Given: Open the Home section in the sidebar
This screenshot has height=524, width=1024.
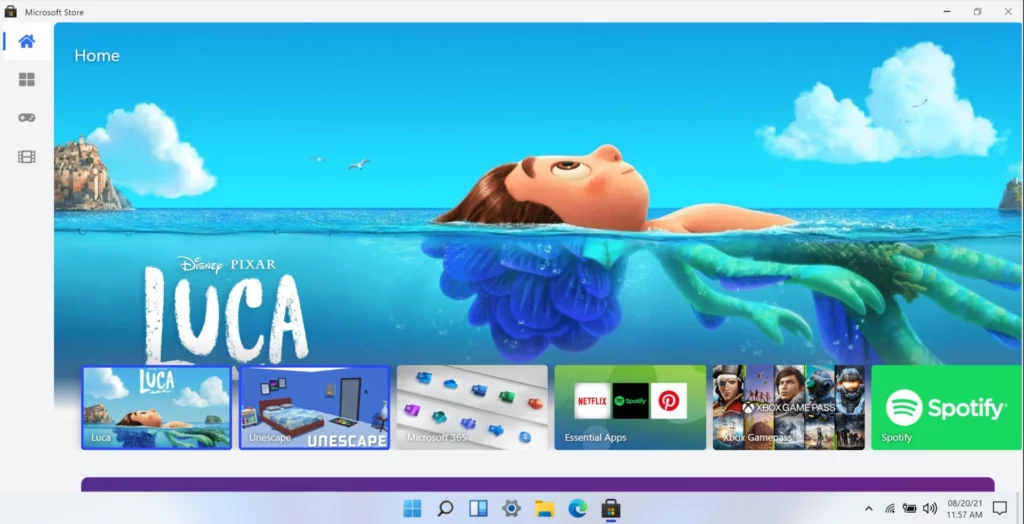Looking at the screenshot, I should 26,42.
